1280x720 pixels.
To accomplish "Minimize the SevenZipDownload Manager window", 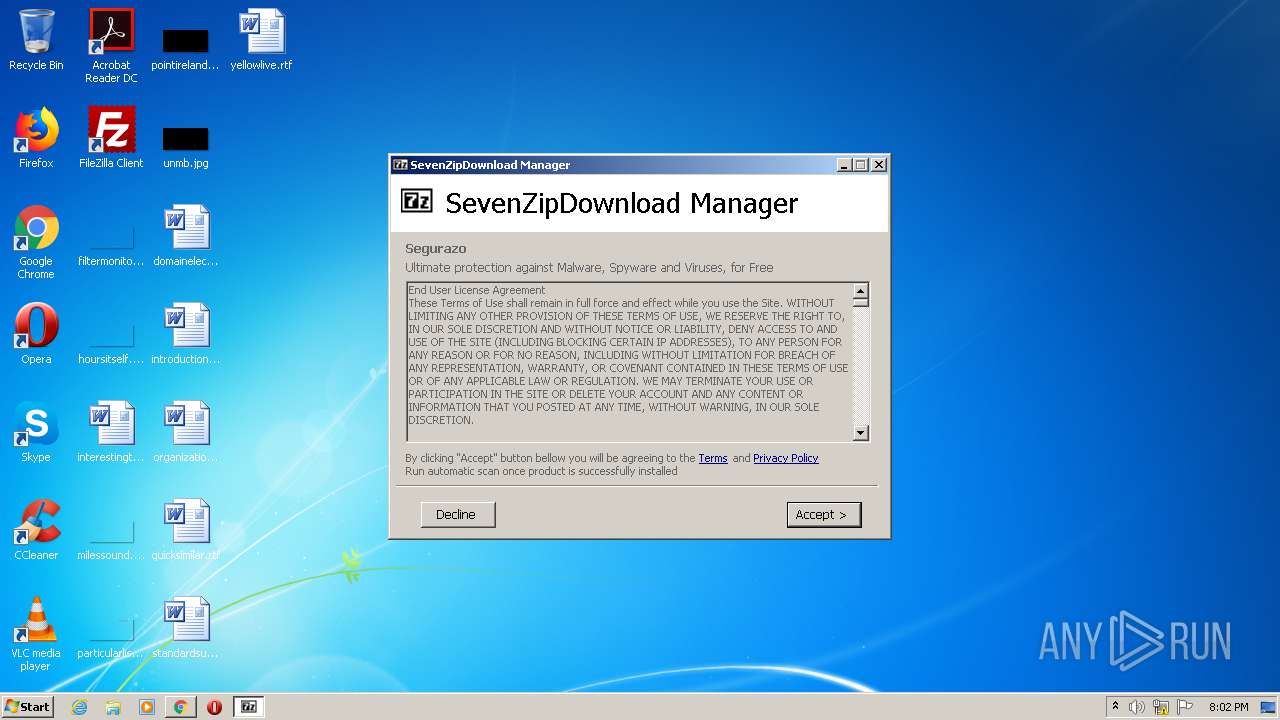I will [x=844, y=165].
